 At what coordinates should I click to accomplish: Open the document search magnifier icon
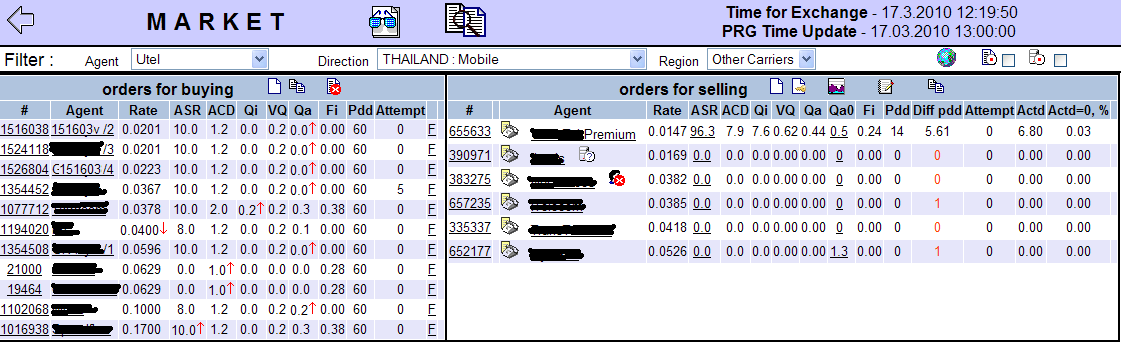tap(465, 19)
